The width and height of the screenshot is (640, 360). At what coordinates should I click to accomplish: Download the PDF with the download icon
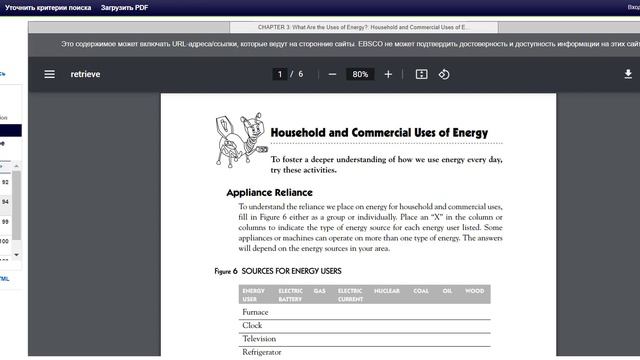click(628, 74)
